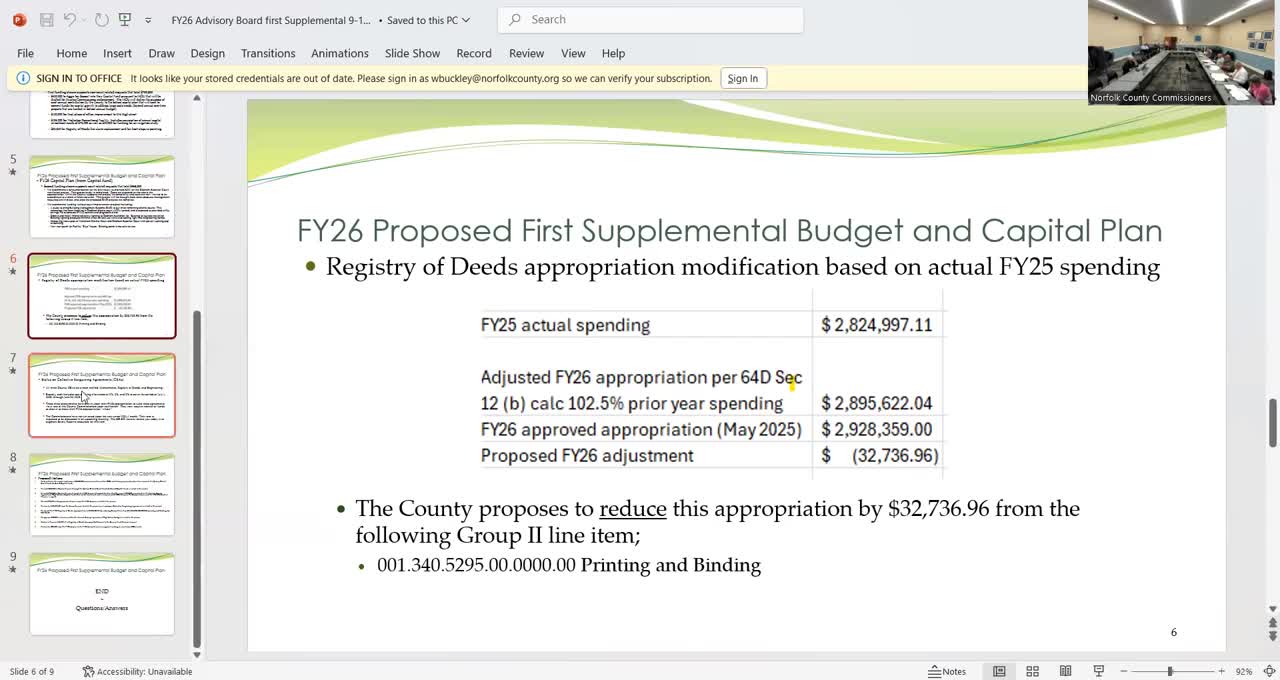Click the Fit slide to window icon
1280x680 pixels.
[x=1268, y=671]
